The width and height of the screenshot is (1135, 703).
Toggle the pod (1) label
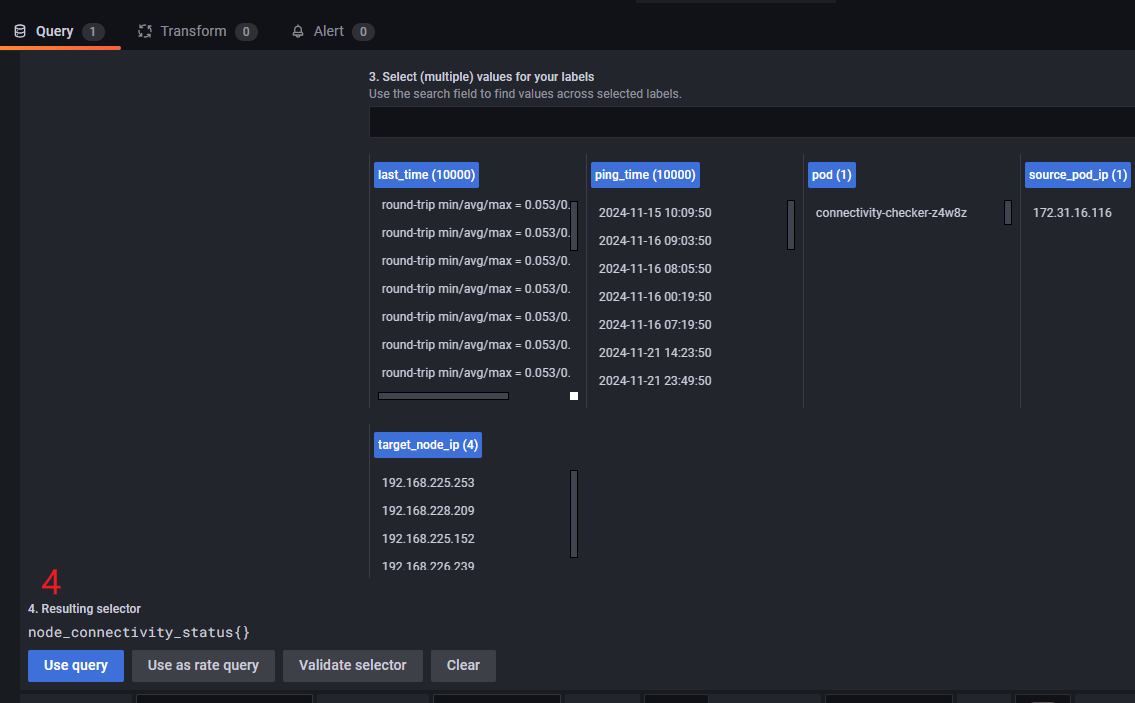832,175
